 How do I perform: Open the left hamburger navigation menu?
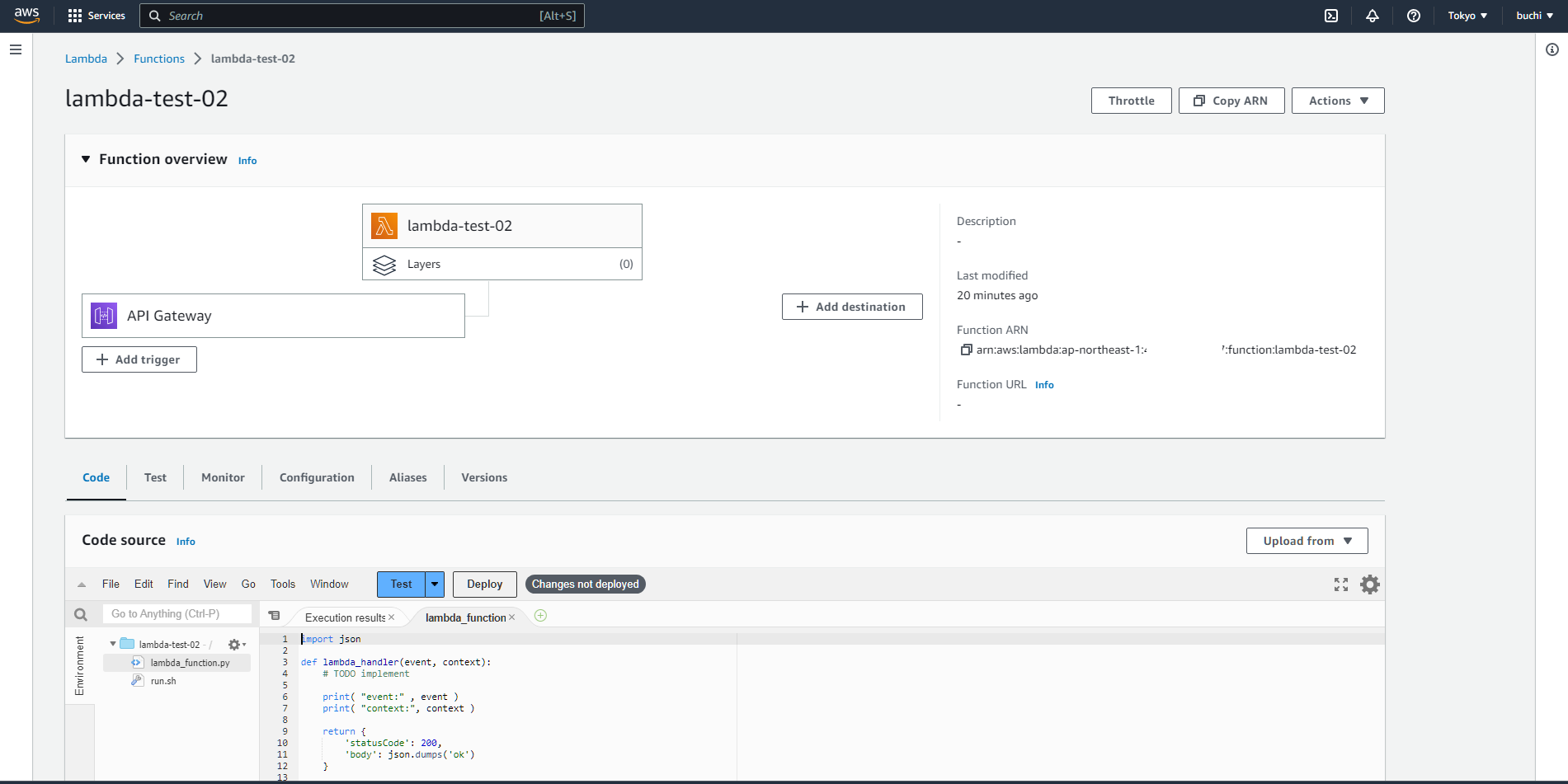click(x=16, y=49)
